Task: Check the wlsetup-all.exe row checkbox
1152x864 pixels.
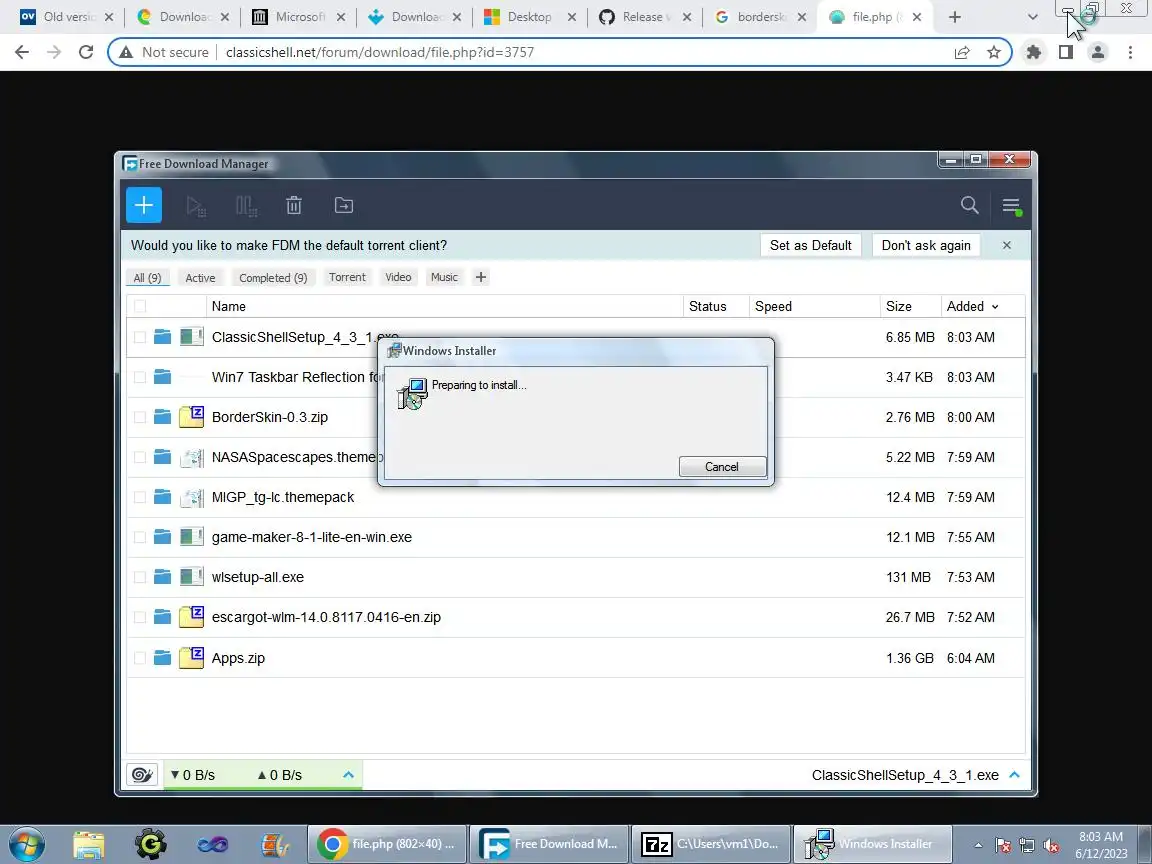Action: click(x=140, y=577)
